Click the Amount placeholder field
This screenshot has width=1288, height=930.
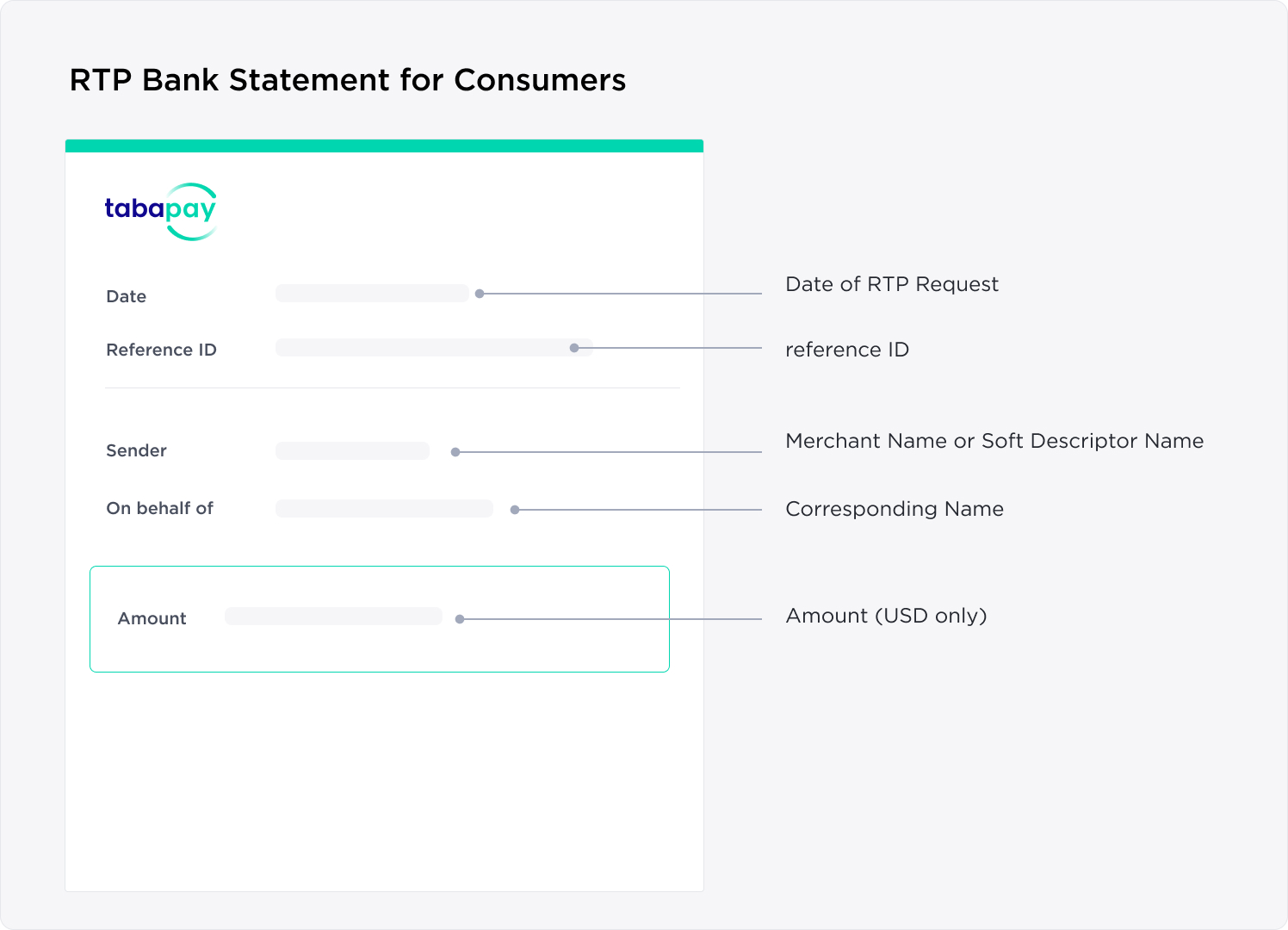pyautogui.click(x=333, y=617)
